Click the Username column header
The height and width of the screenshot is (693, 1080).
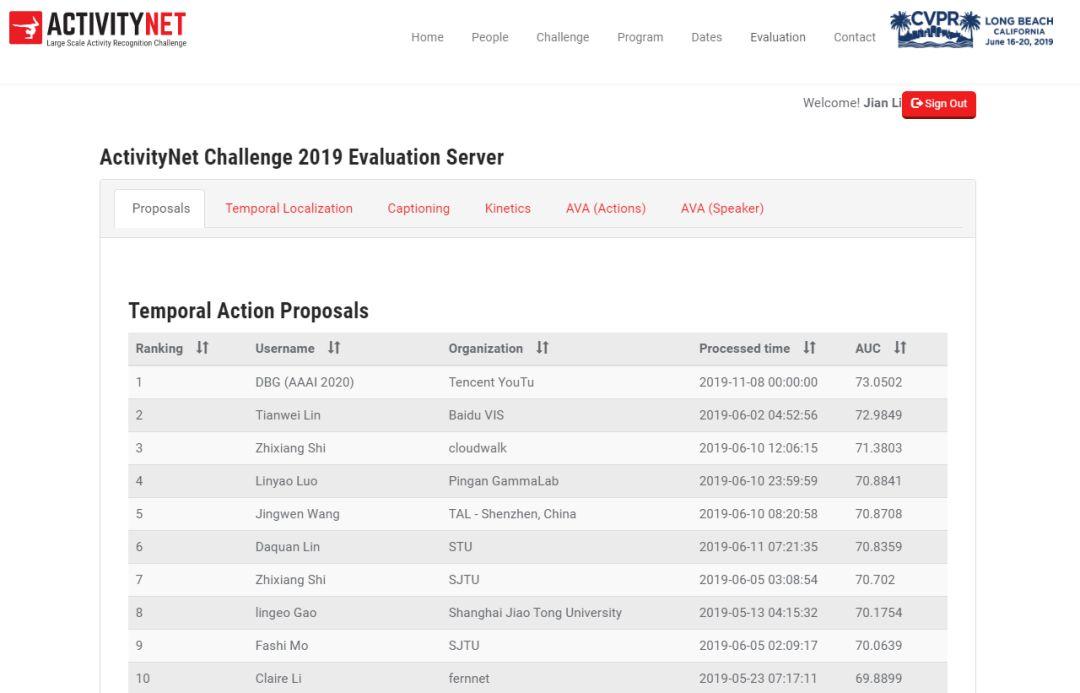284,349
